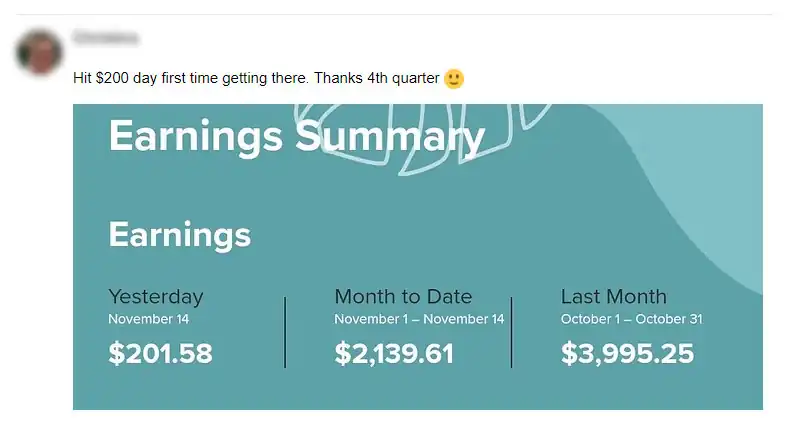Click the October 1 – October 31 range

(632, 319)
